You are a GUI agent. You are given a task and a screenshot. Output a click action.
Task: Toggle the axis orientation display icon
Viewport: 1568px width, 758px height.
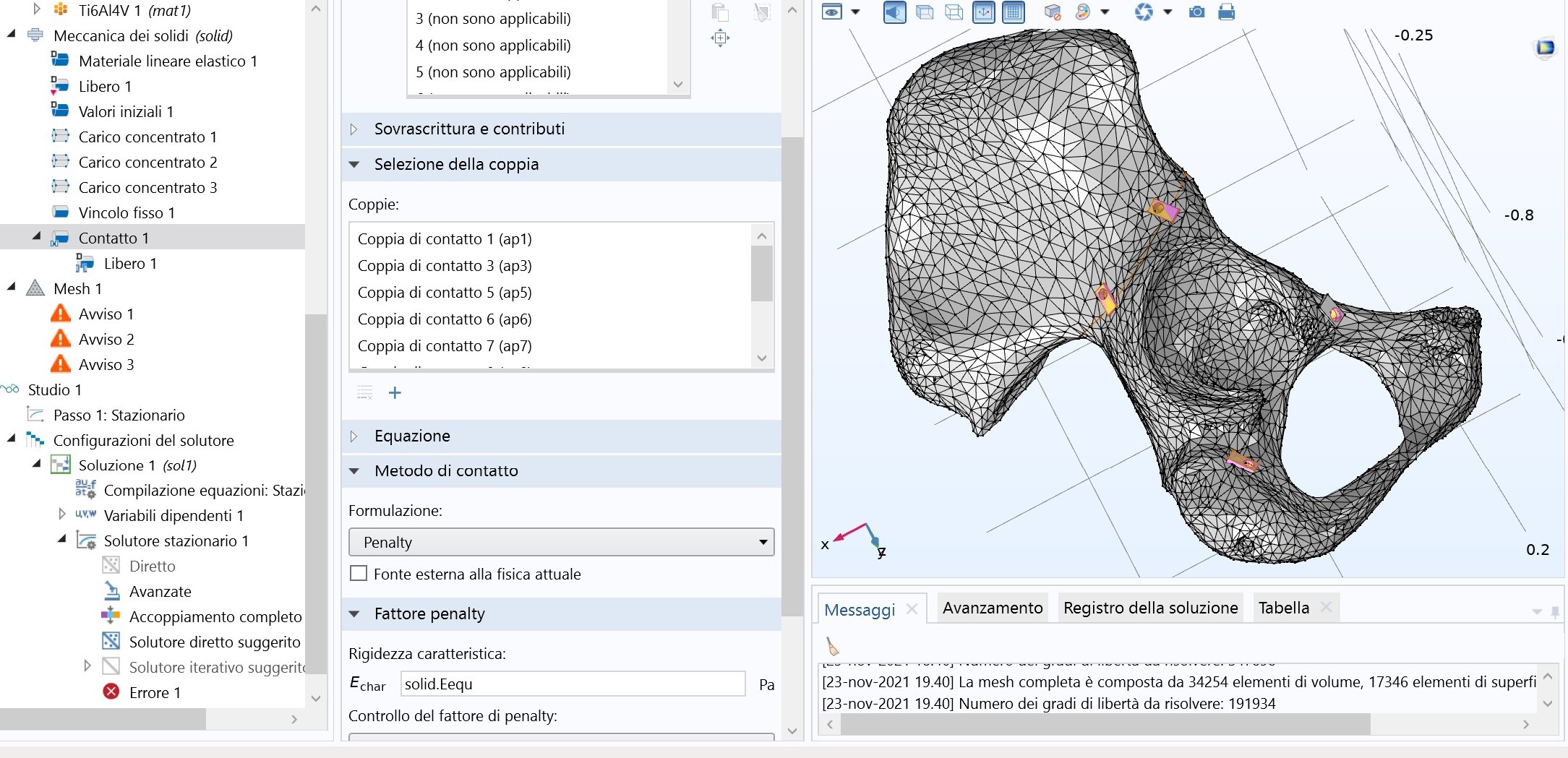(x=983, y=12)
